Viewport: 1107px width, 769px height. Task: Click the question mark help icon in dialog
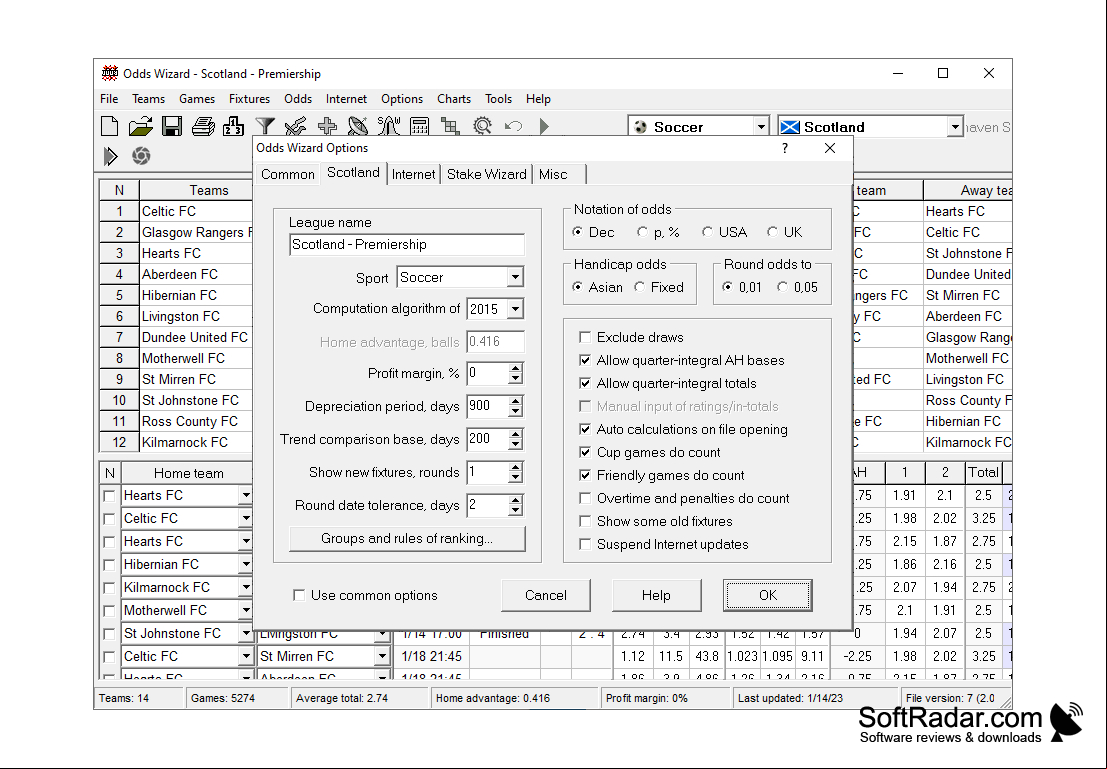785,148
